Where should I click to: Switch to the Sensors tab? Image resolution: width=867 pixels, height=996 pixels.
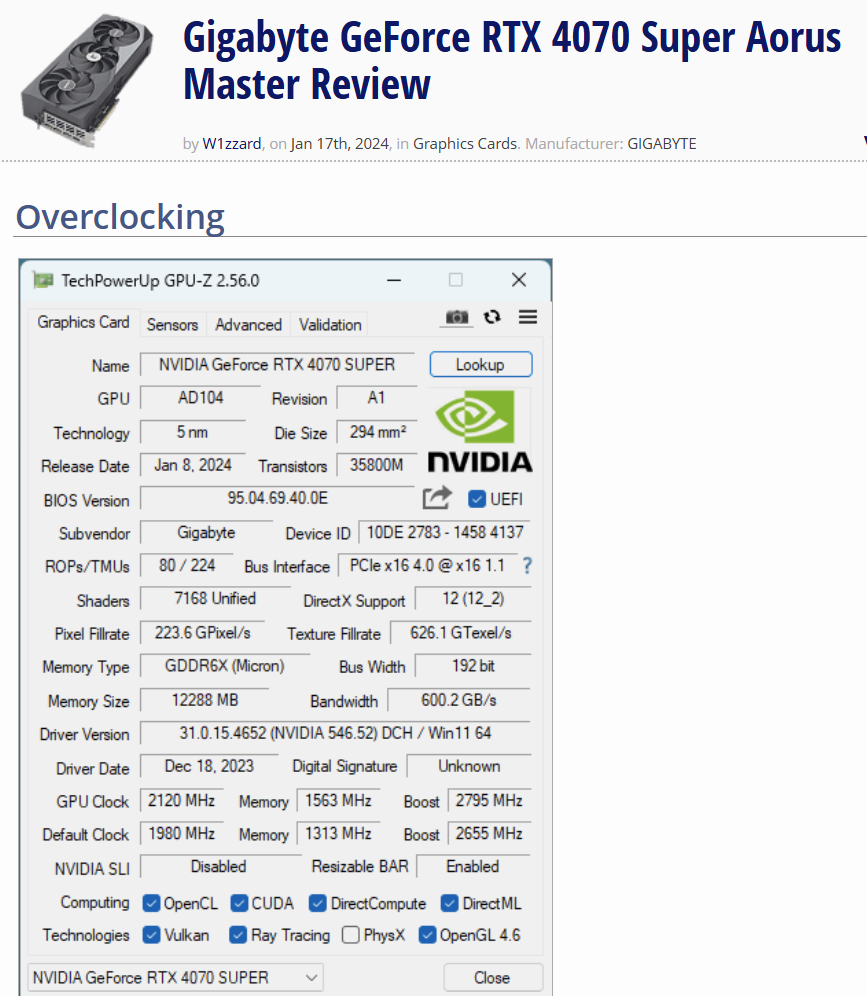tap(172, 325)
